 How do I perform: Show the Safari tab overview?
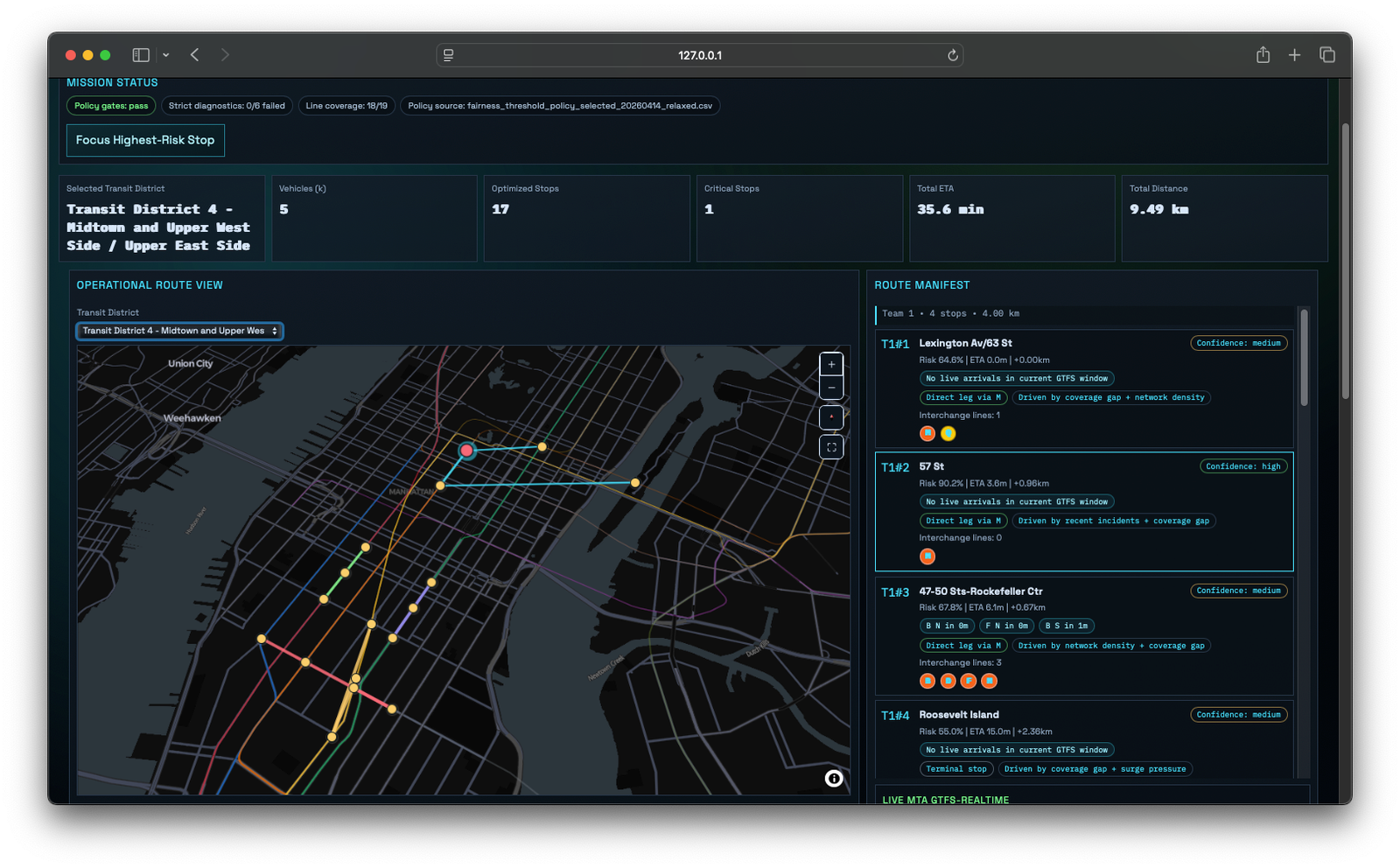pyautogui.click(x=1327, y=55)
